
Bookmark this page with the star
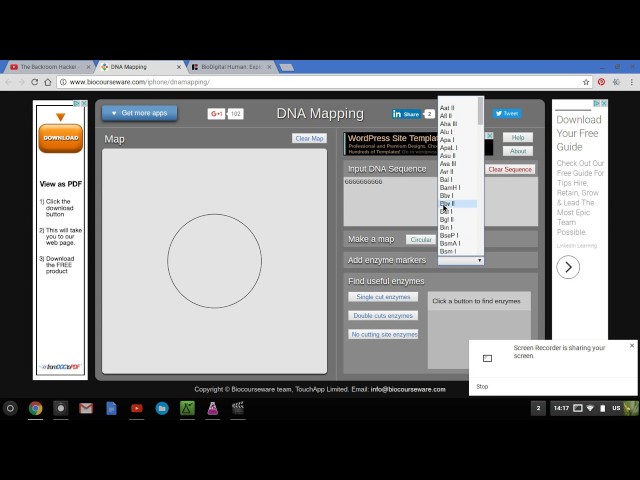click(586, 82)
